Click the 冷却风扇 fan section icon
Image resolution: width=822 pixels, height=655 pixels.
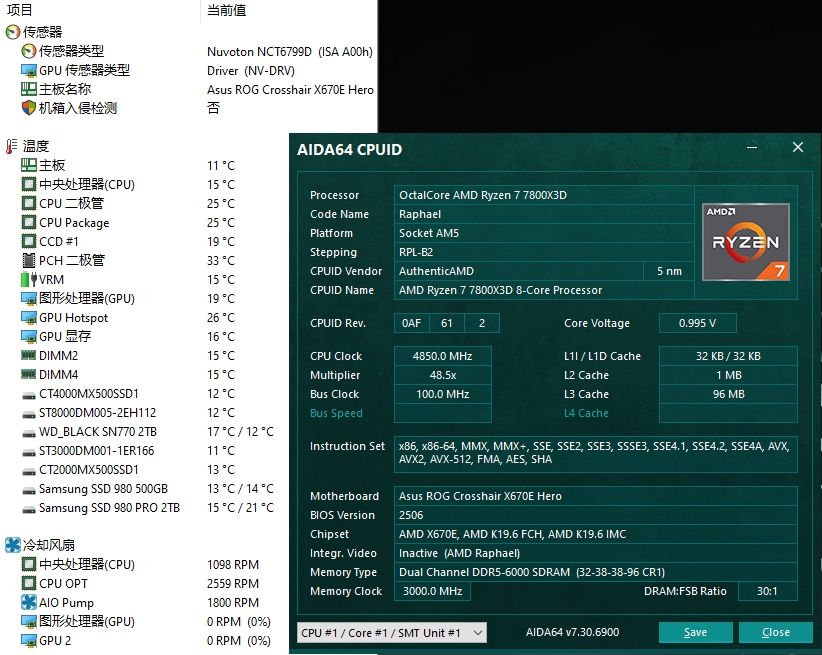[13, 545]
